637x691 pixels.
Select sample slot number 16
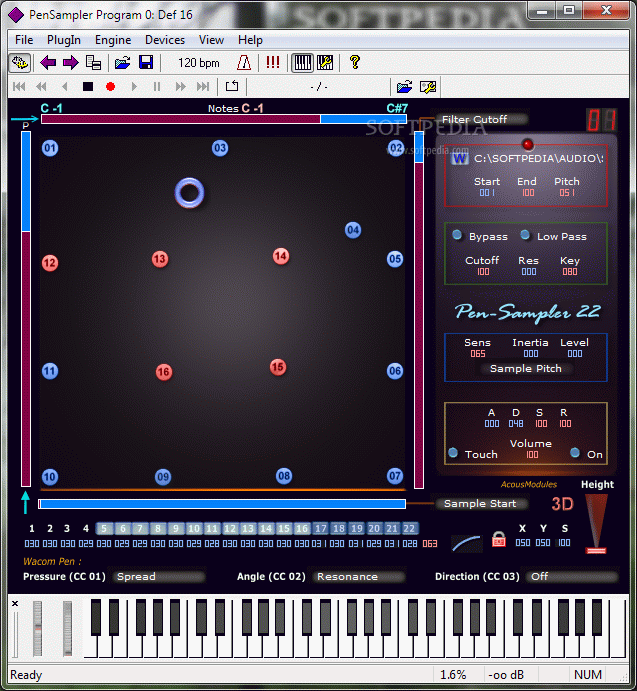[302, 528]
